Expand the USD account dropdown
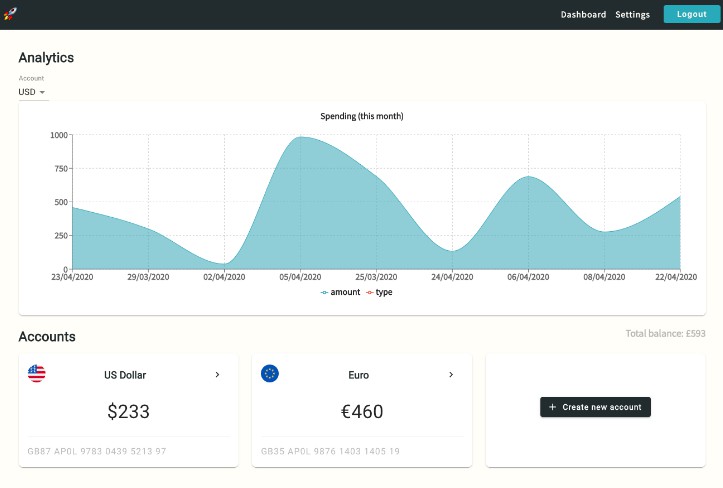The height and width of the screenshot is (488, 723). [x=32, y=92]
